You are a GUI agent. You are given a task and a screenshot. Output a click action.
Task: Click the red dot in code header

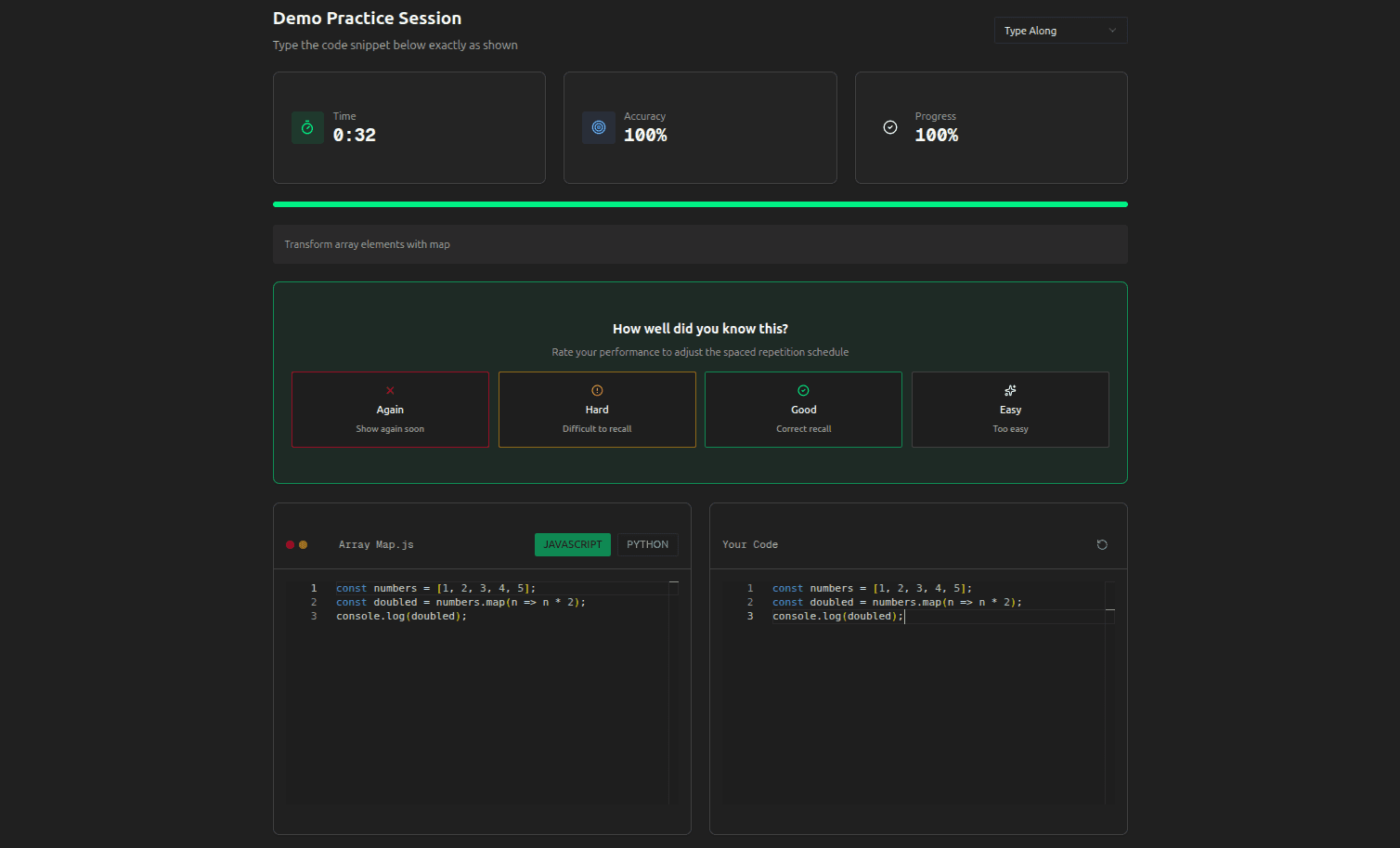(291, 545)
